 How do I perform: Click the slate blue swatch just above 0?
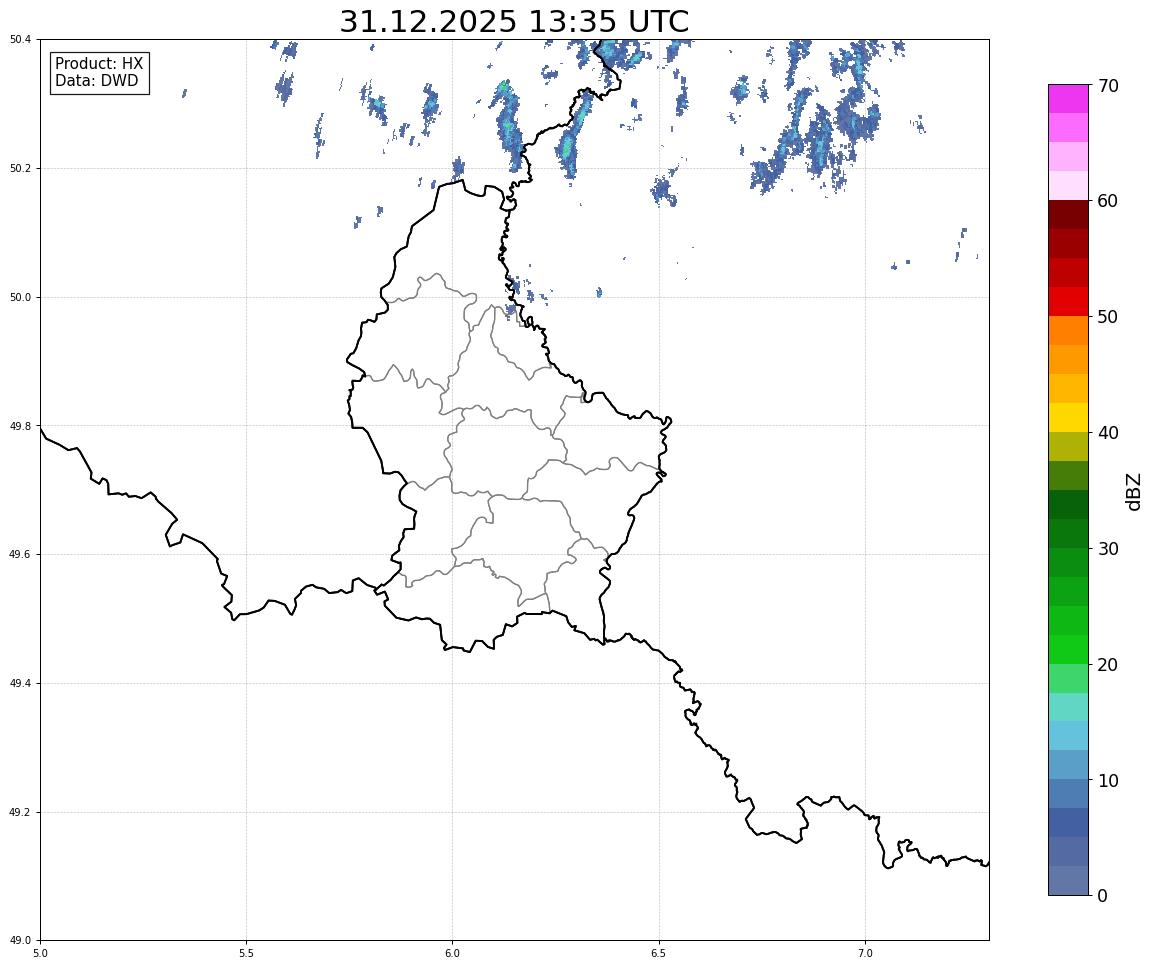(1068, 881)
